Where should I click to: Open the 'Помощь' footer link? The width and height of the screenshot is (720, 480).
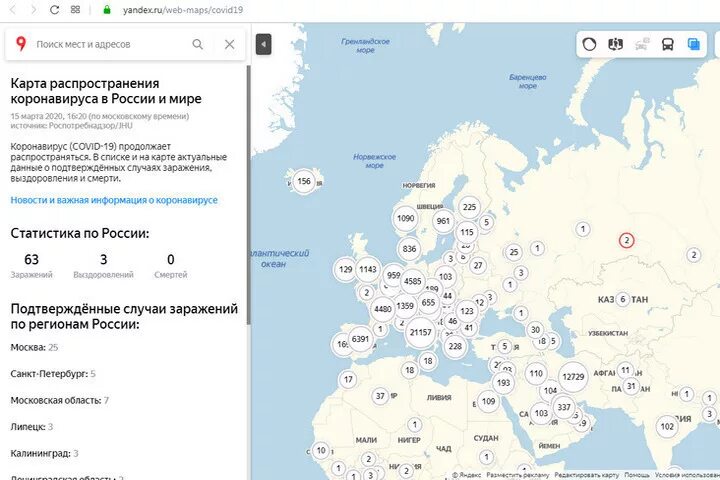(x=637, y=475)
